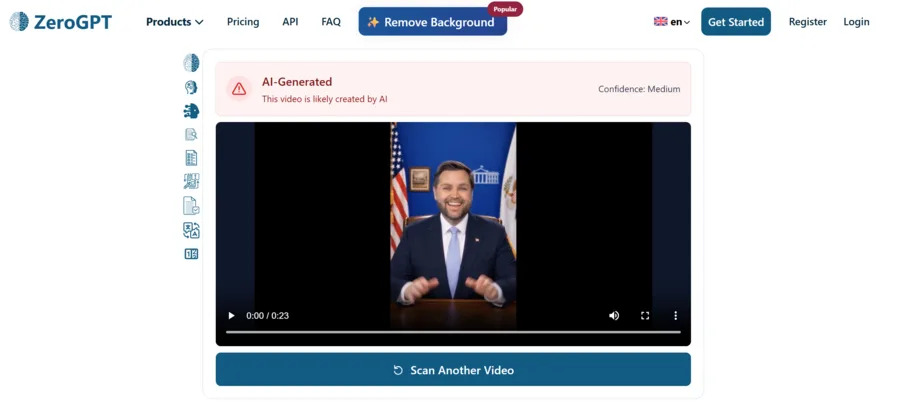Select the dark AI head sidebar icon
This screenshot has height=407, width=900.
(x=191, y=111)
